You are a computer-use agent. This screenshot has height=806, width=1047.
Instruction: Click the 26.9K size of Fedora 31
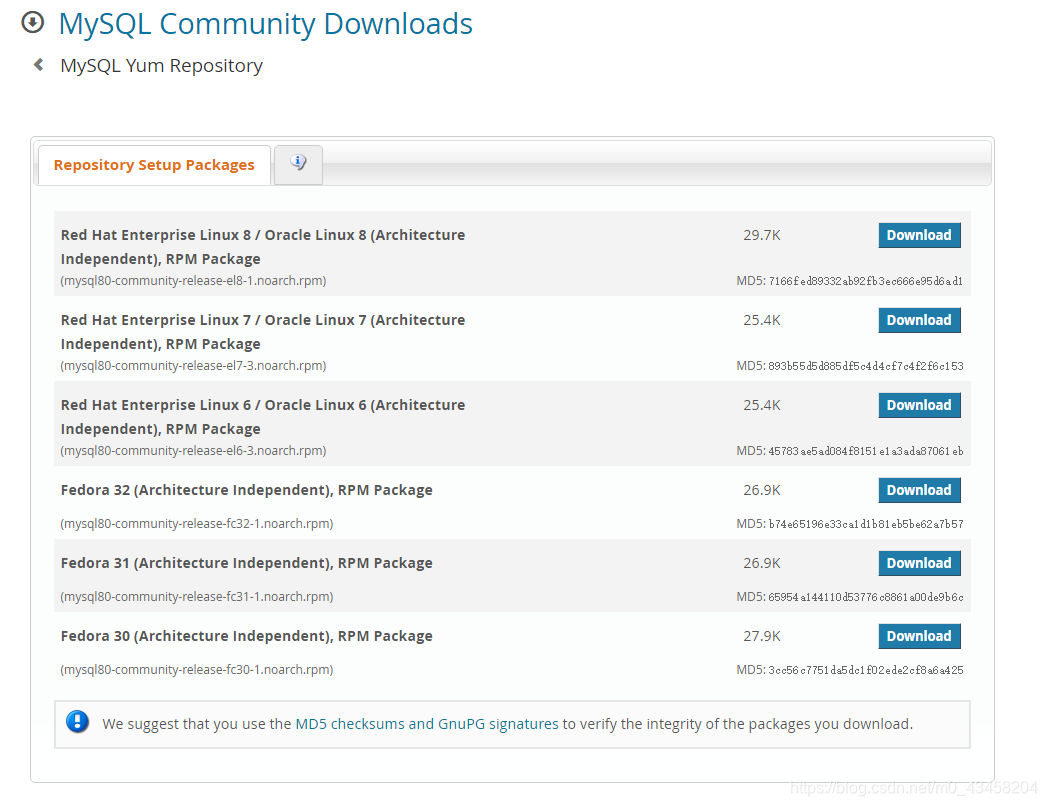pyautogui.click(x=762, y=563)
